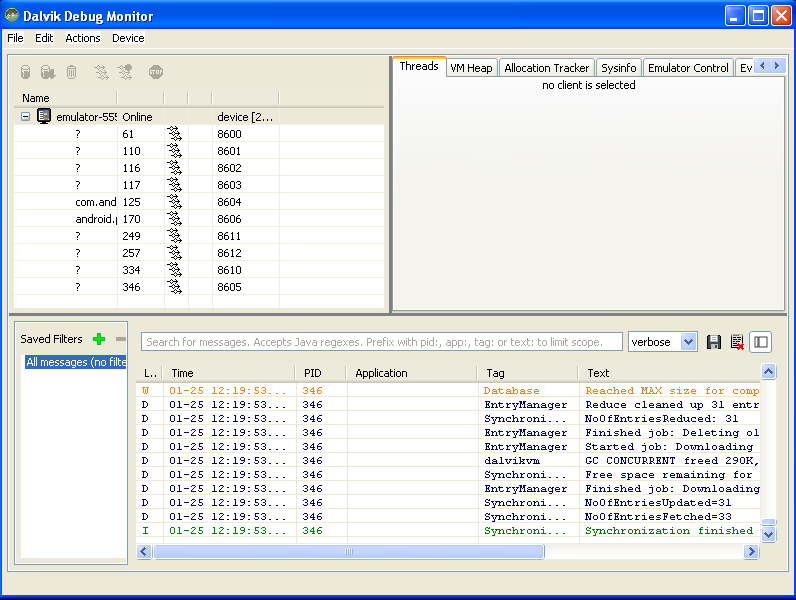796x600 pixels.
Task: Click horizontal scrollbar right arrow in logcat
Action: tap(751, 551)
